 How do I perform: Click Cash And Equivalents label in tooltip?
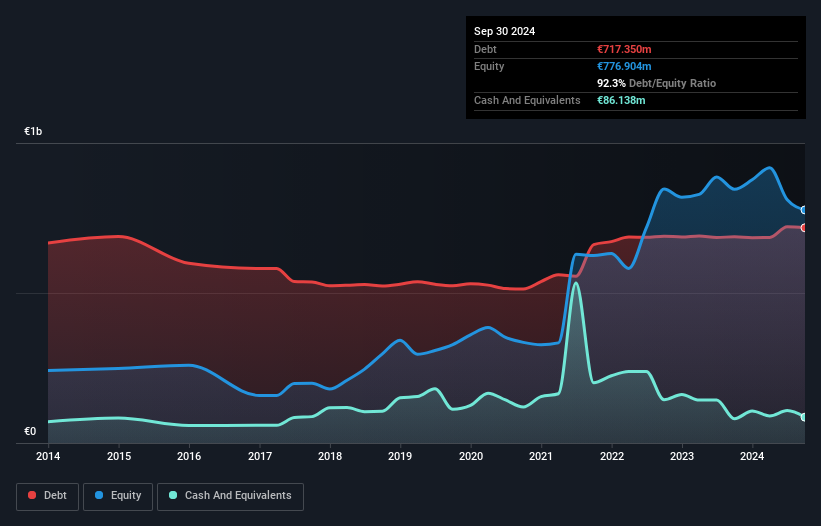coord(527,100)
